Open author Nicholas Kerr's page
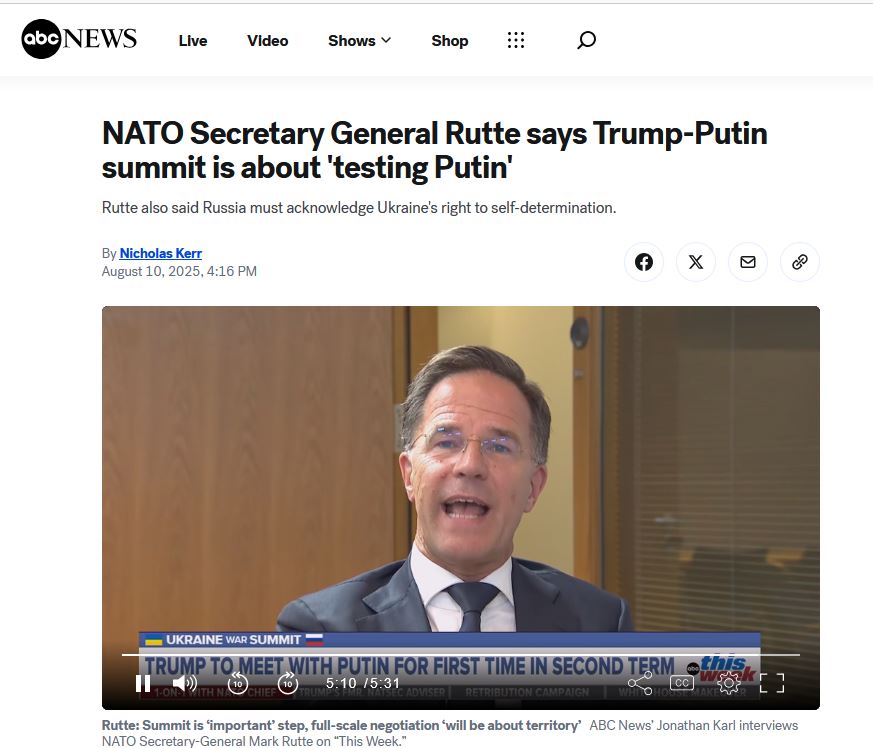 (160, 253)
